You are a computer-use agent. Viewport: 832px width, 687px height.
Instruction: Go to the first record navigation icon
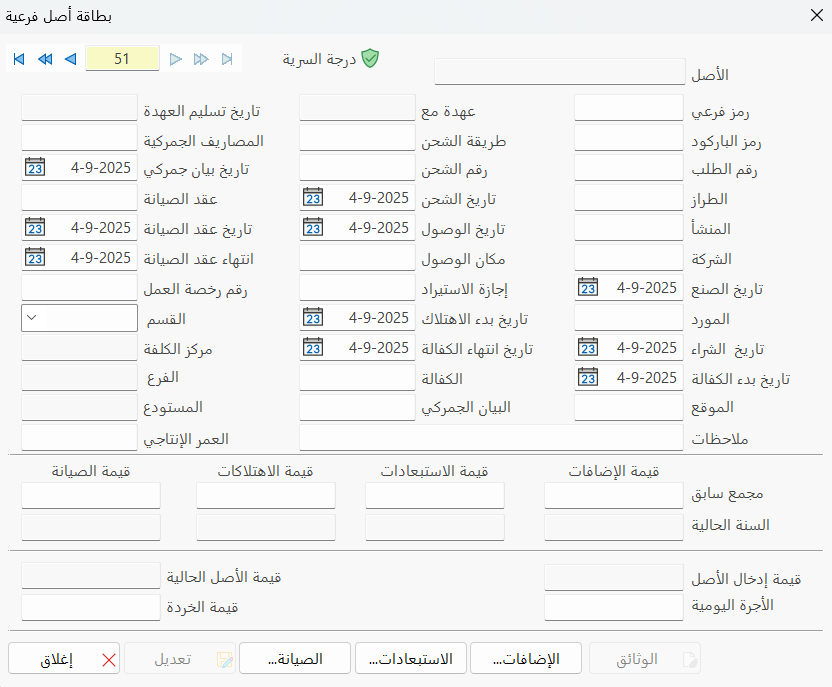[18, 59]
